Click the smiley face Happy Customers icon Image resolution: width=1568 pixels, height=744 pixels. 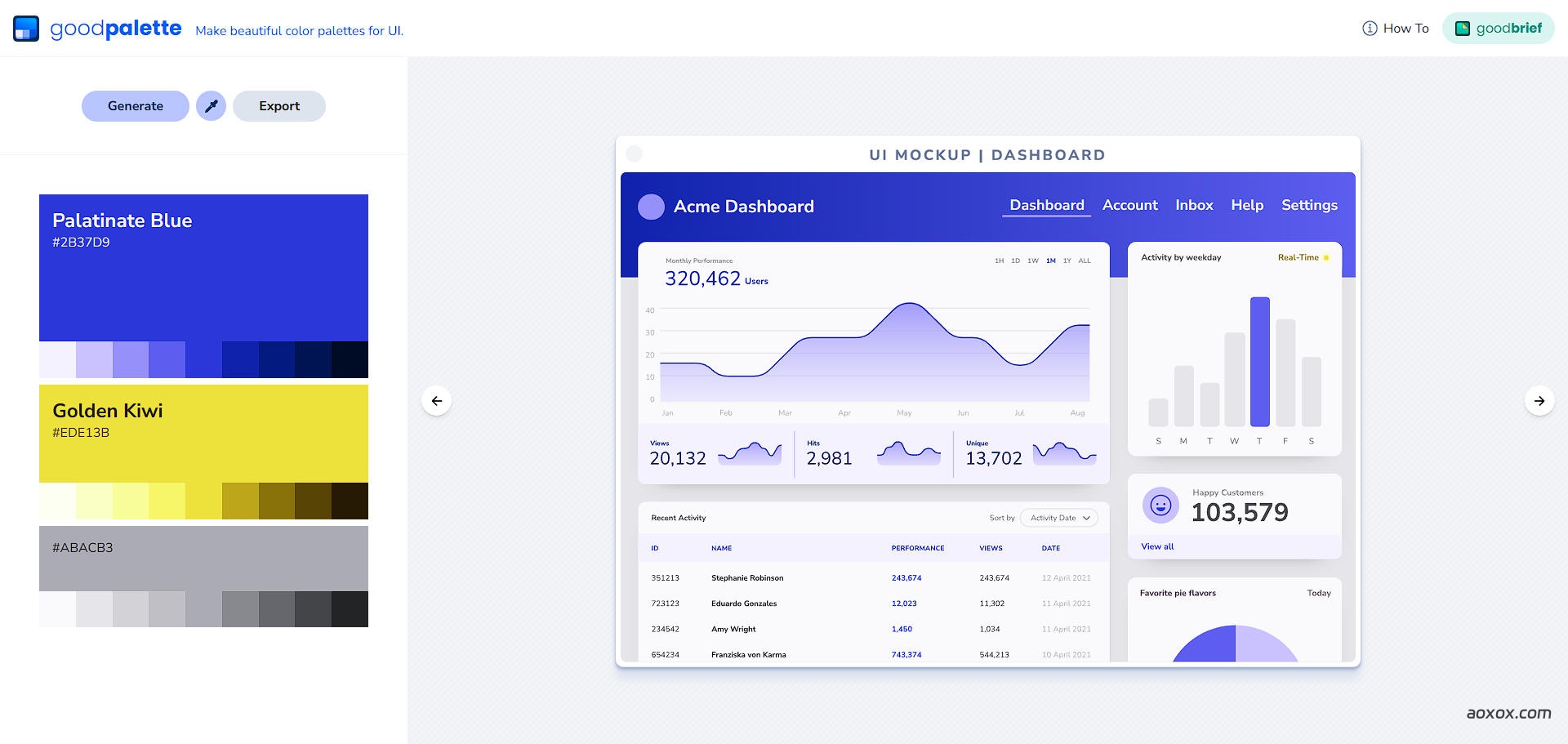1160,506
